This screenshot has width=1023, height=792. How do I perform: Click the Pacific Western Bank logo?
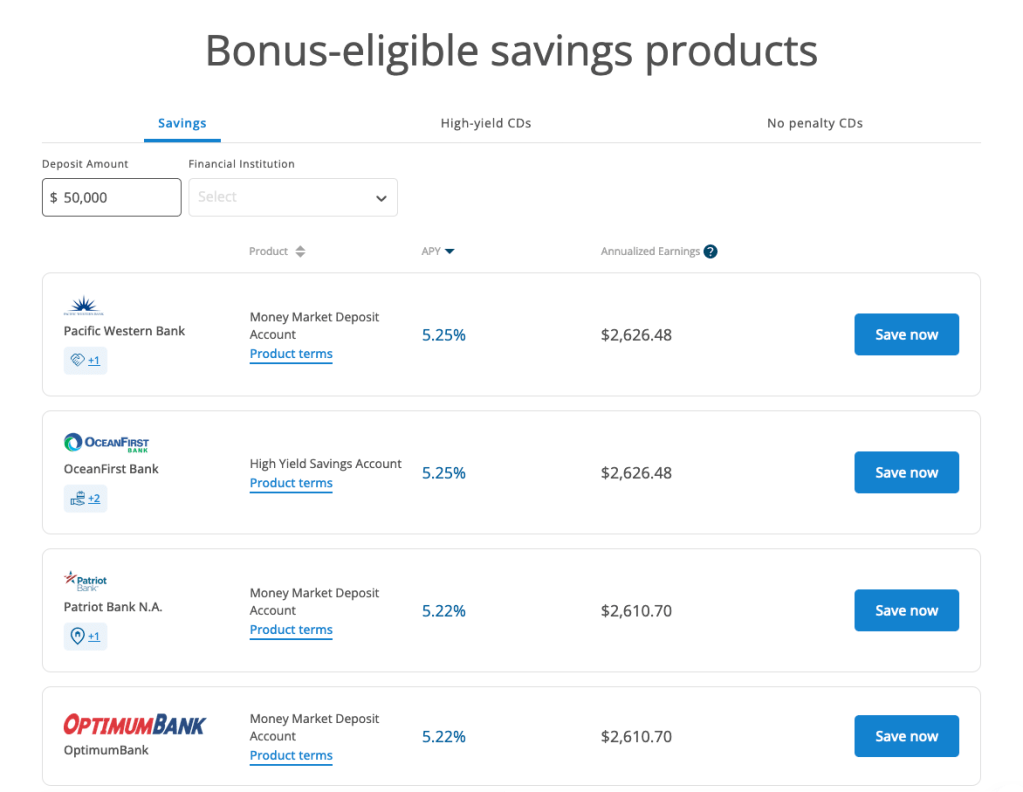[x=83, y=306]
